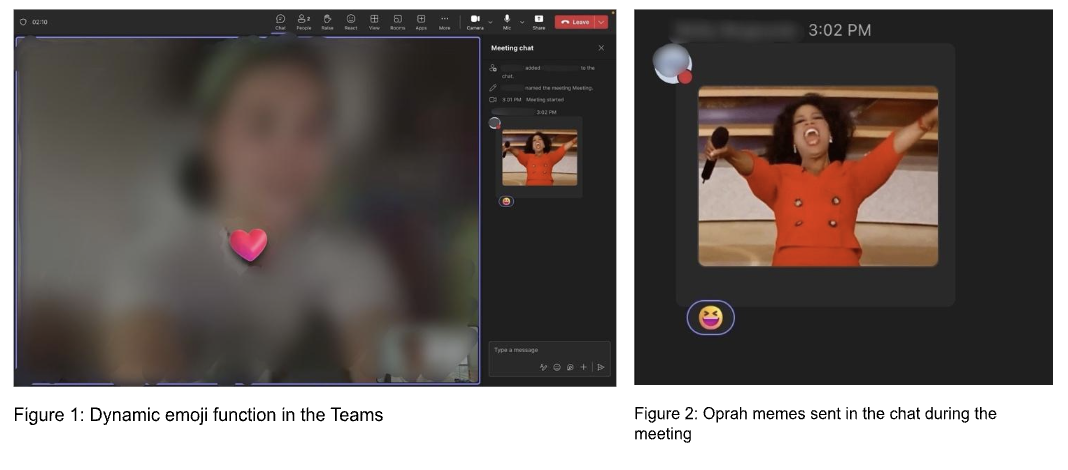Click the Type a message field

coord(540,350)
